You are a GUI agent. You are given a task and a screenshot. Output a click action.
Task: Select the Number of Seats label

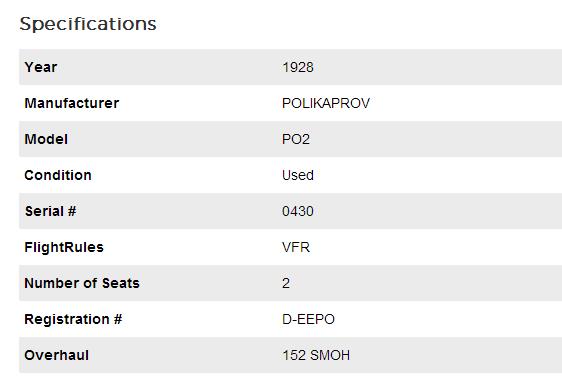pos(82,283)
